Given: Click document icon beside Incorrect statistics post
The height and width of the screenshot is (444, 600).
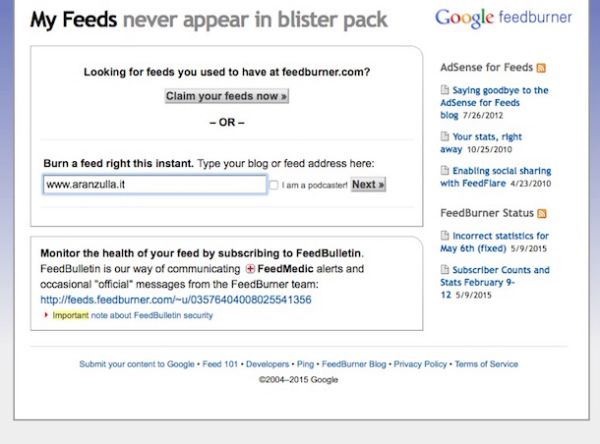Looking at the screenshot, I should [445, 236].
